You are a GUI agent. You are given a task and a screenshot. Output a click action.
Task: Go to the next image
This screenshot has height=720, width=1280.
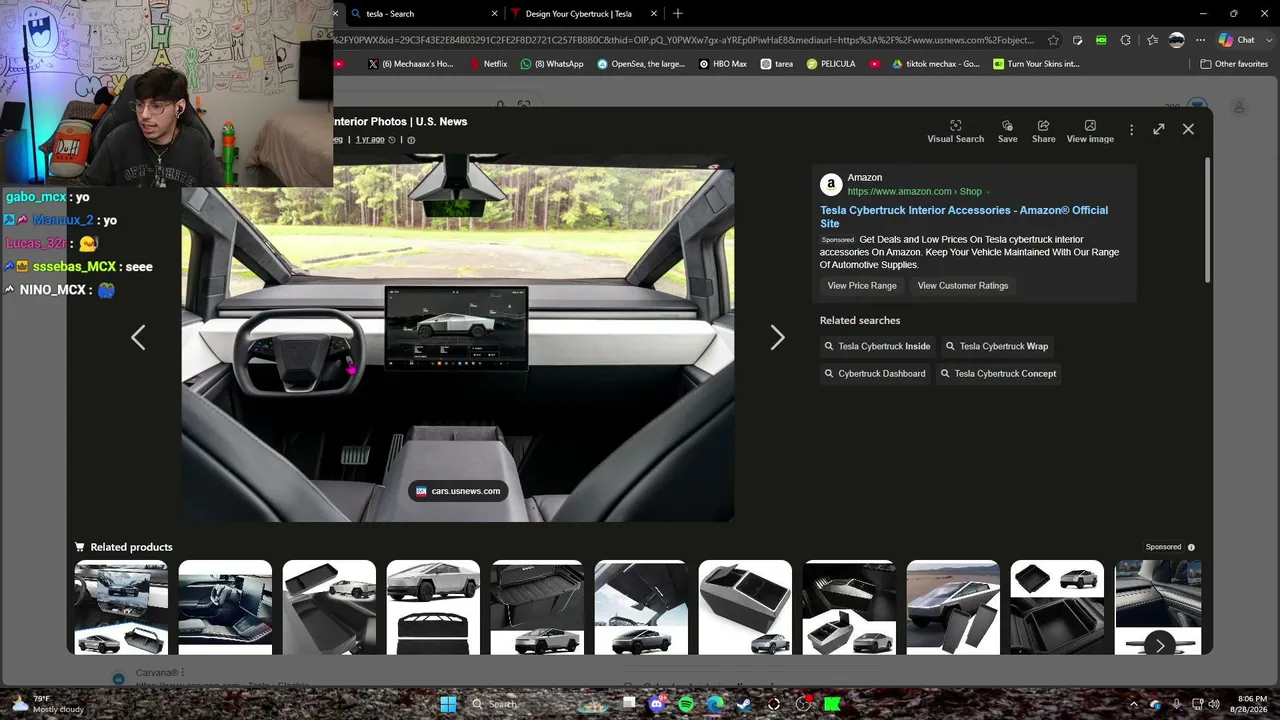click(x=777, y=338)
